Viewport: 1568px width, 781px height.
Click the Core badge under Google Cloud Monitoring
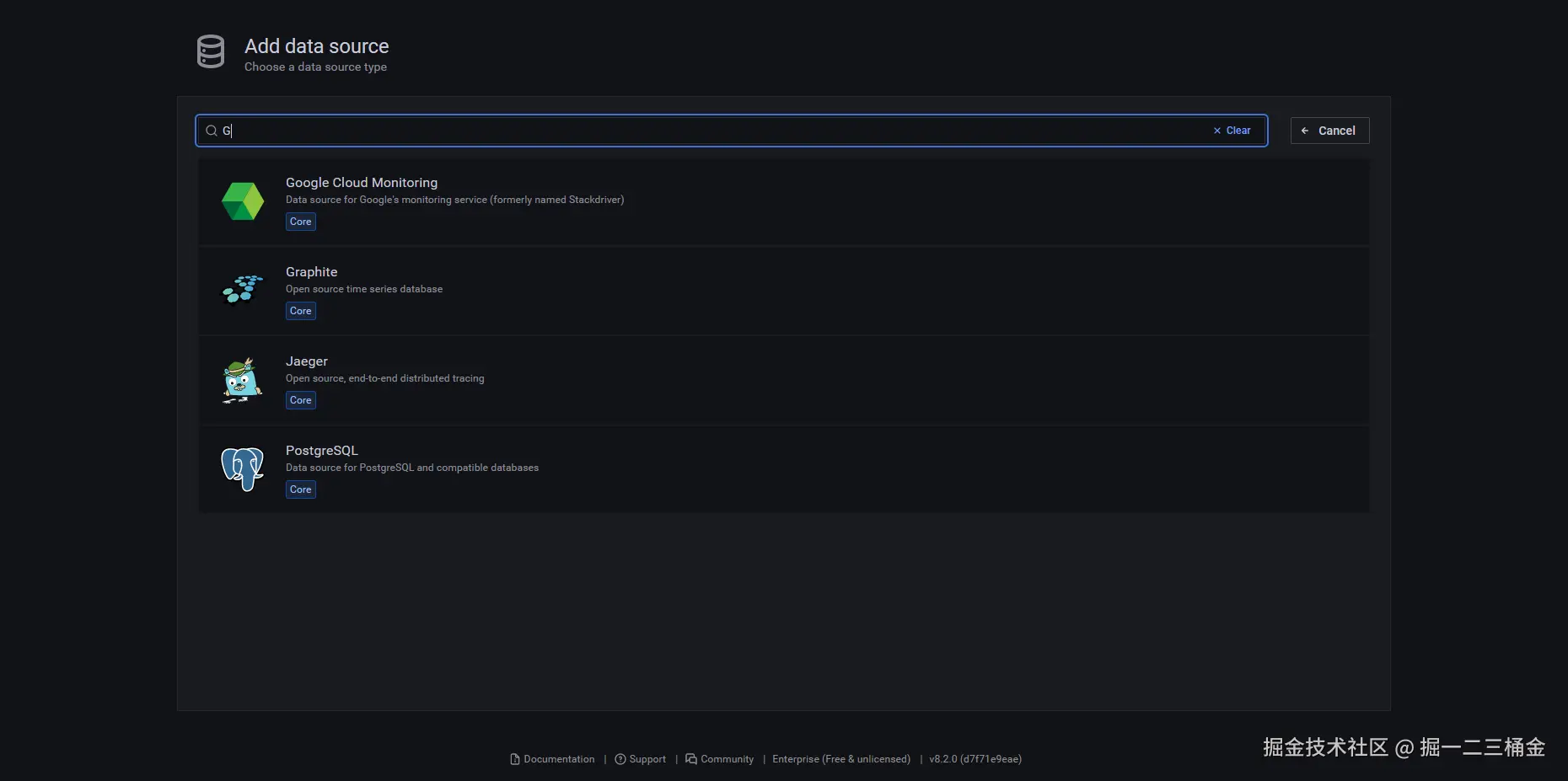click(301, 222)
